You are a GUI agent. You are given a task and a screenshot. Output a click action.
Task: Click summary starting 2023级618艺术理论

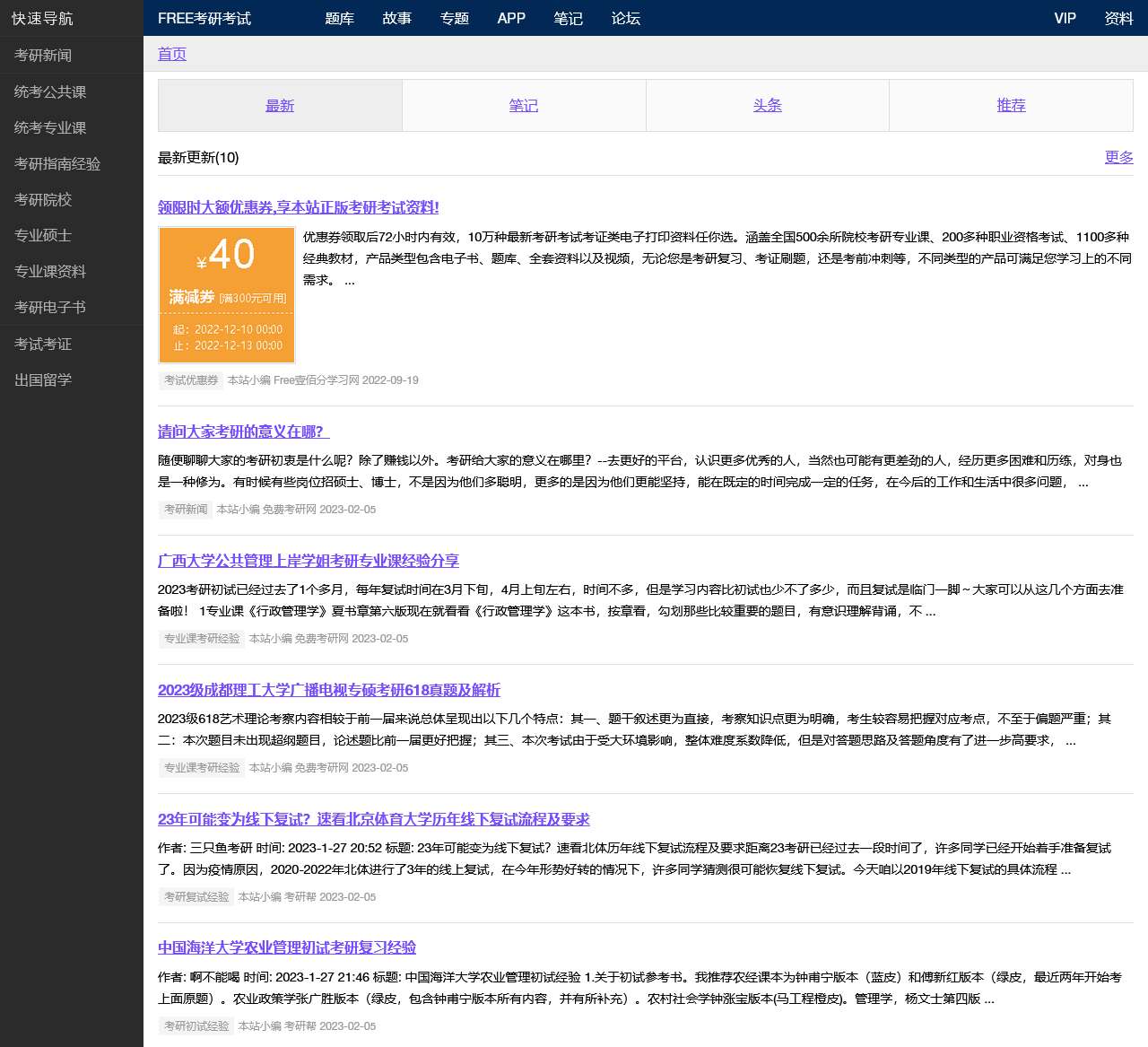click(635, 729)
